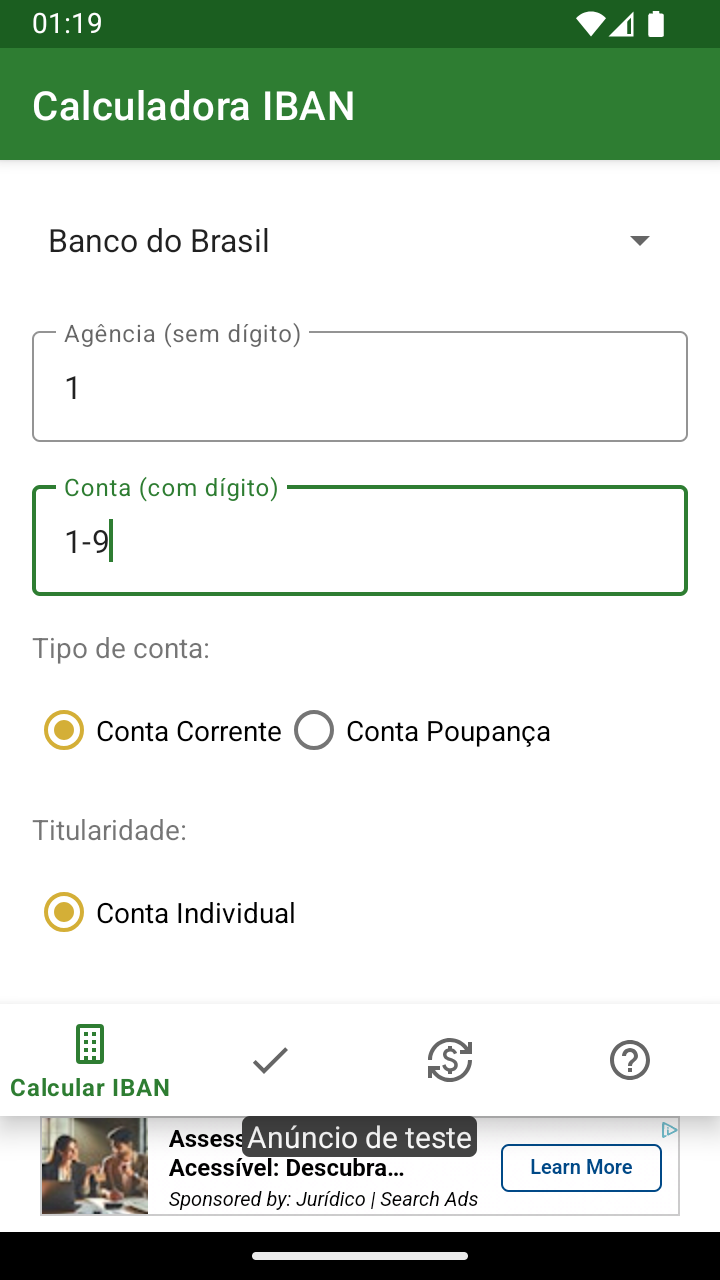Expand the bank dropdown arrow

(640, 241)
